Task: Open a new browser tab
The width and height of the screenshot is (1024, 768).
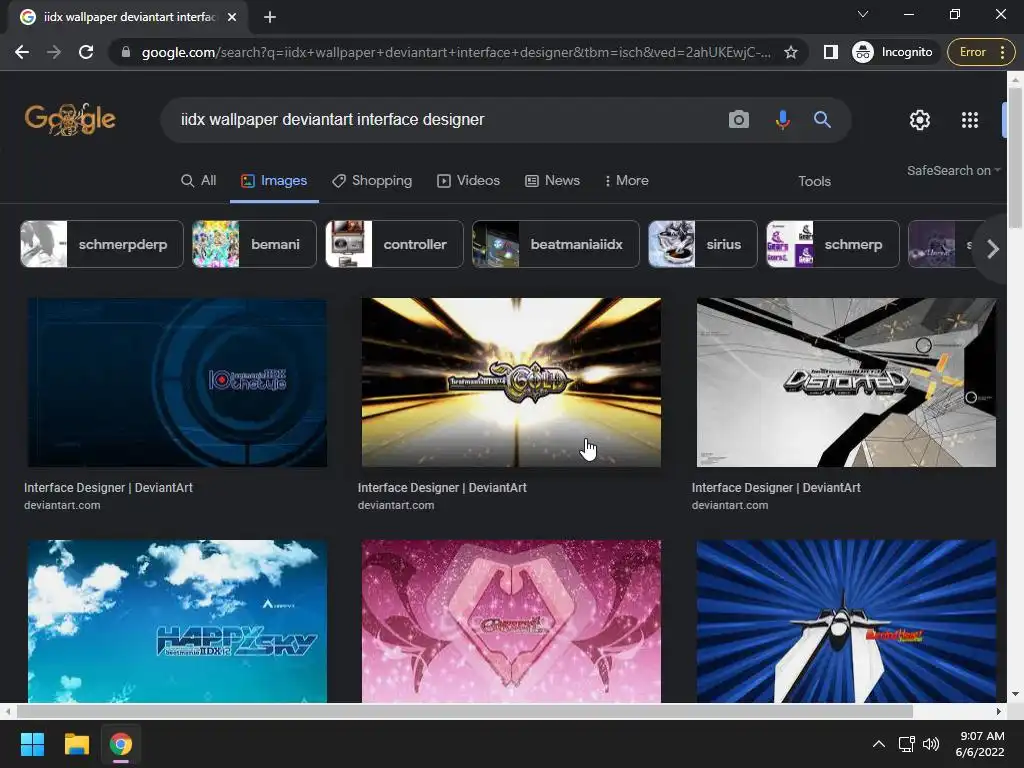Action: click(270, 17)
